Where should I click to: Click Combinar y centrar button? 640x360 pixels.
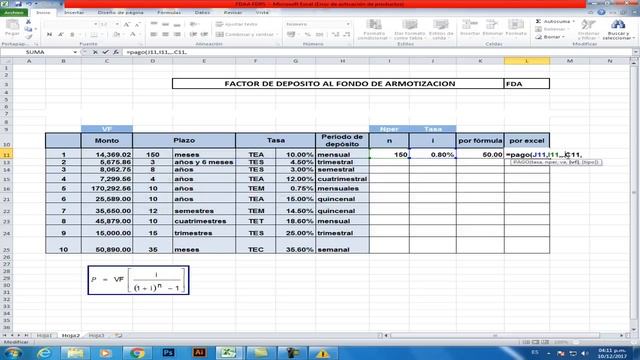(x=247, y=35)
